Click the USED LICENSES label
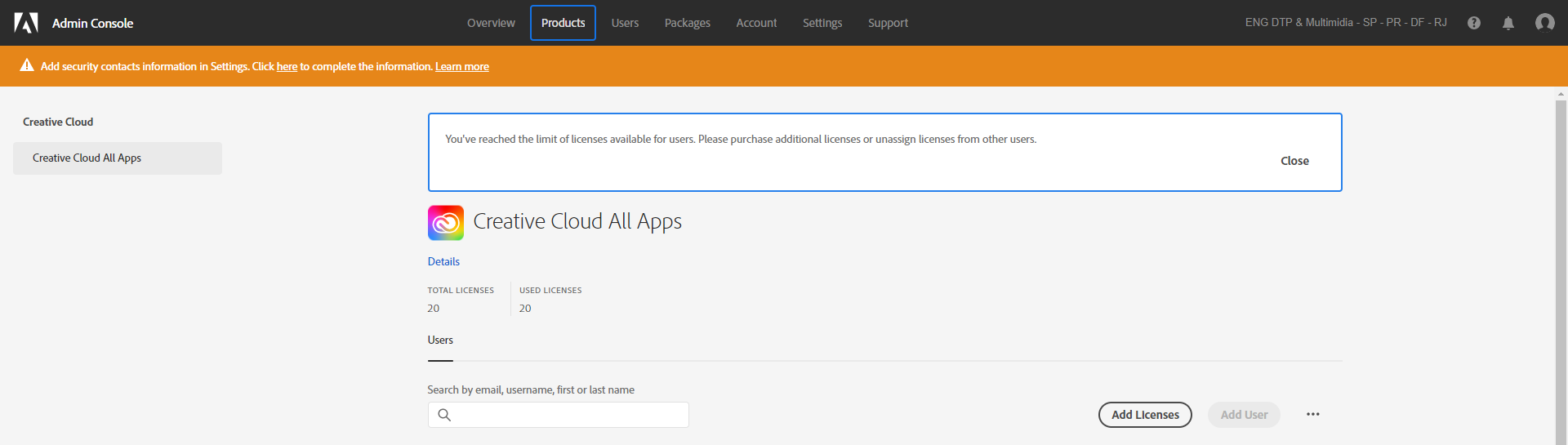The image size is (1568, 445). (550, 291)
